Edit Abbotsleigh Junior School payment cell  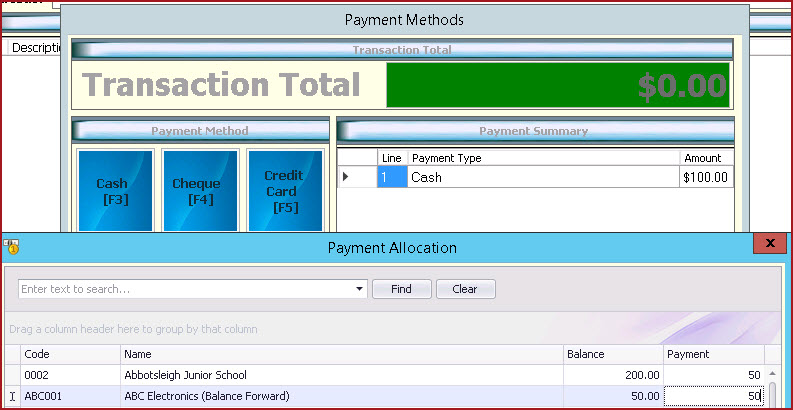[714, 375]
